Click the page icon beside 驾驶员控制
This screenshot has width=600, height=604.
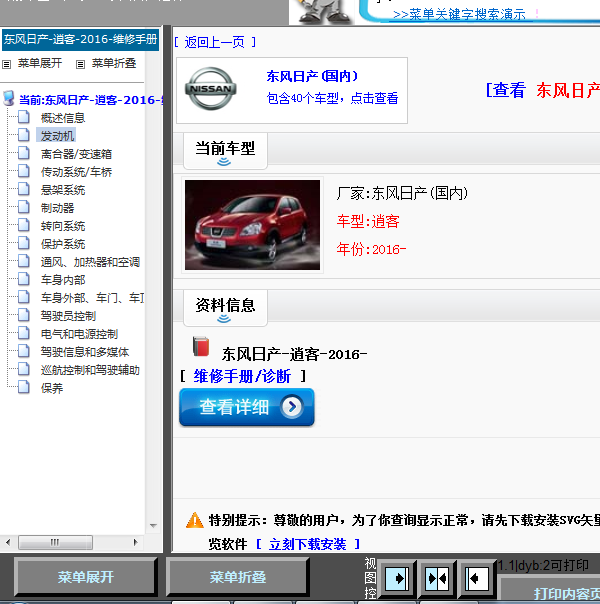pos(23,315)
